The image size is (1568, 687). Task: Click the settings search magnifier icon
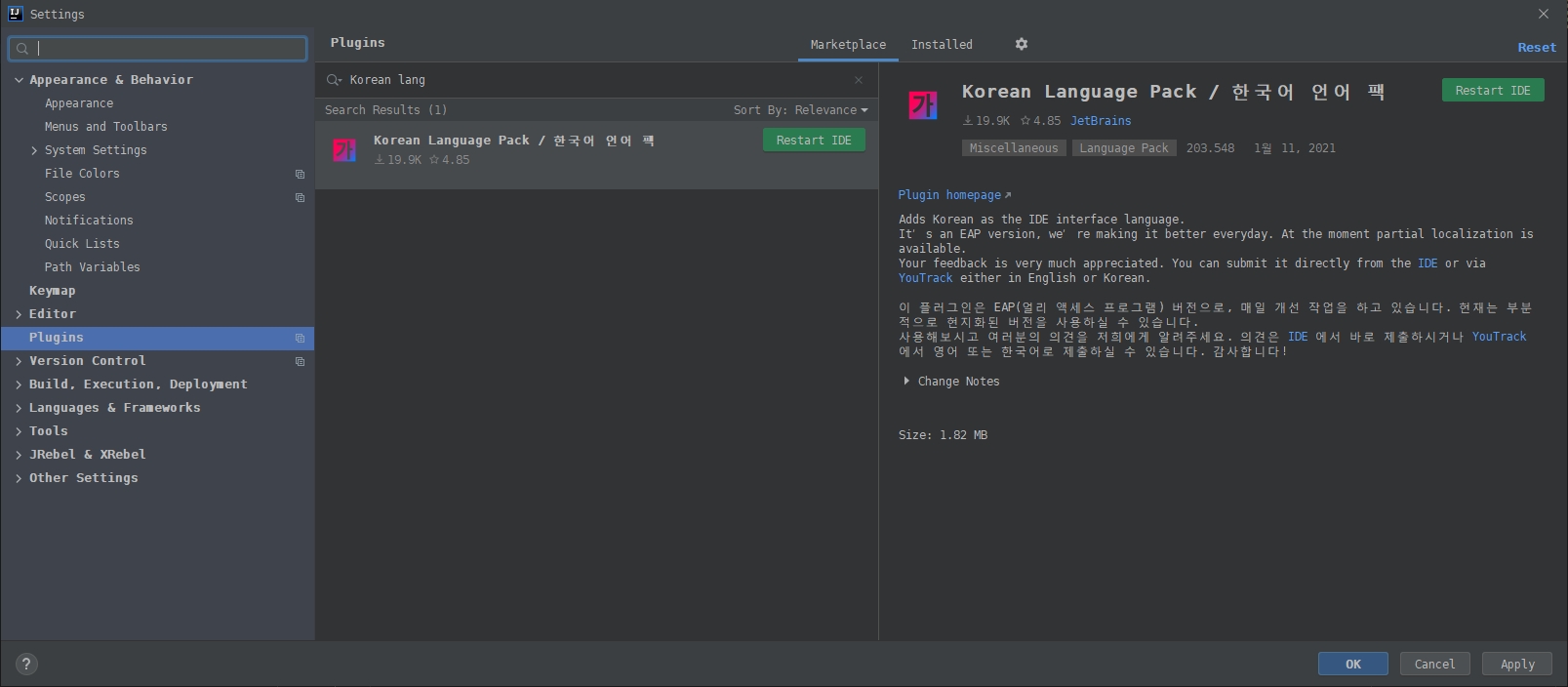point(22,48)
